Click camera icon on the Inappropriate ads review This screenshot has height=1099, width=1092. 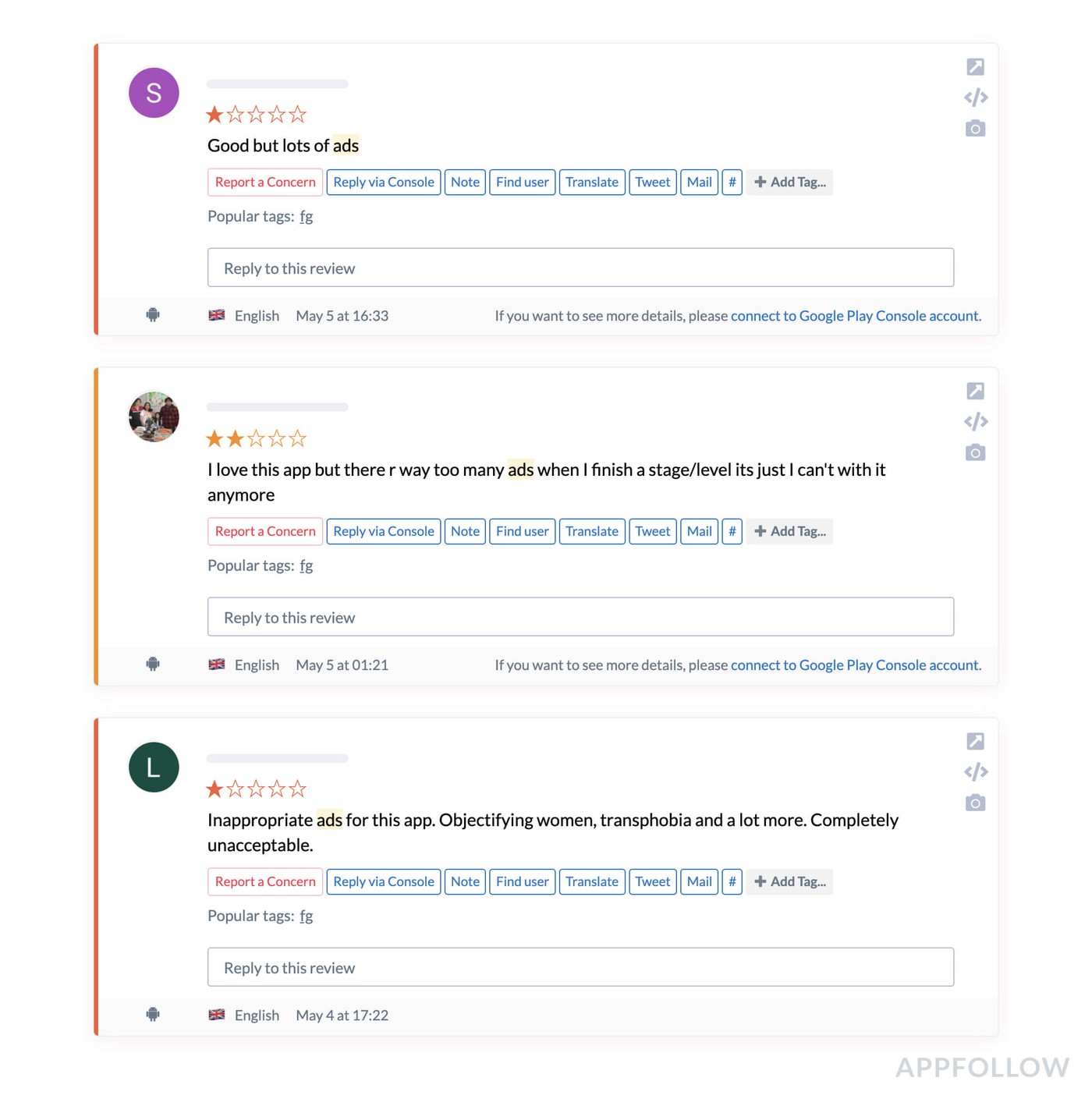975,803
